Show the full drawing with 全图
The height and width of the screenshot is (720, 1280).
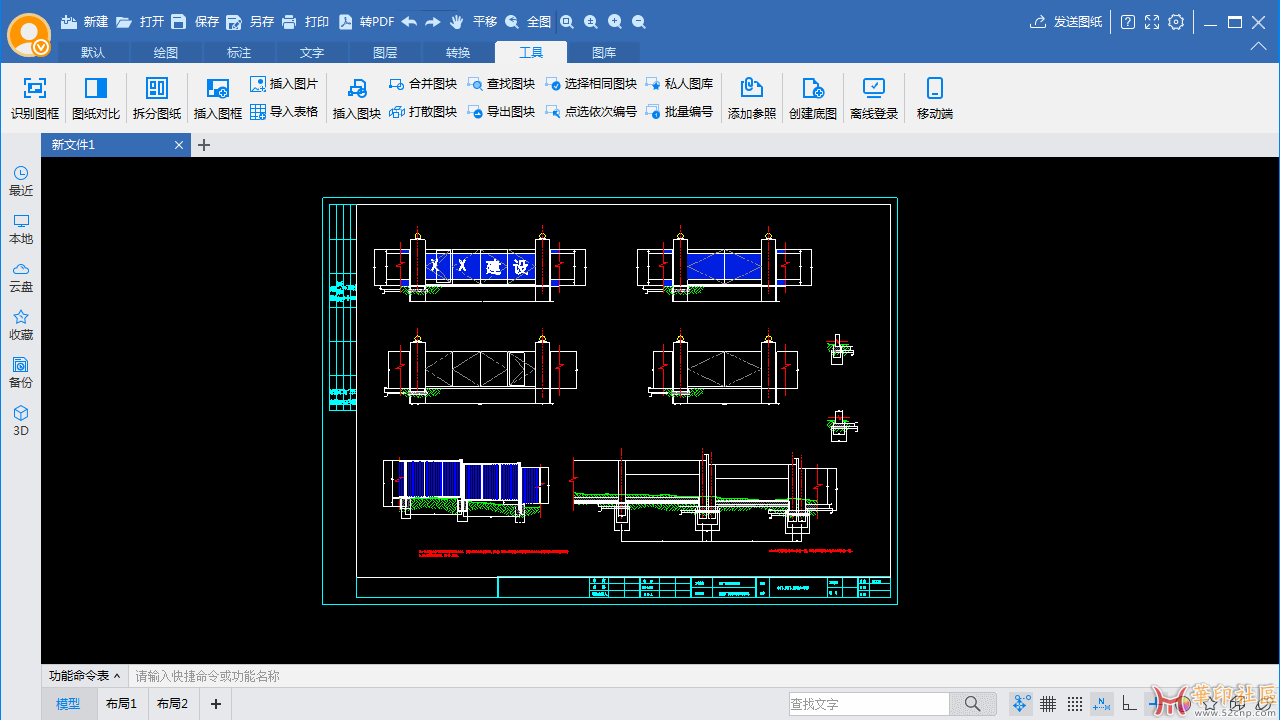coord(528,21)
